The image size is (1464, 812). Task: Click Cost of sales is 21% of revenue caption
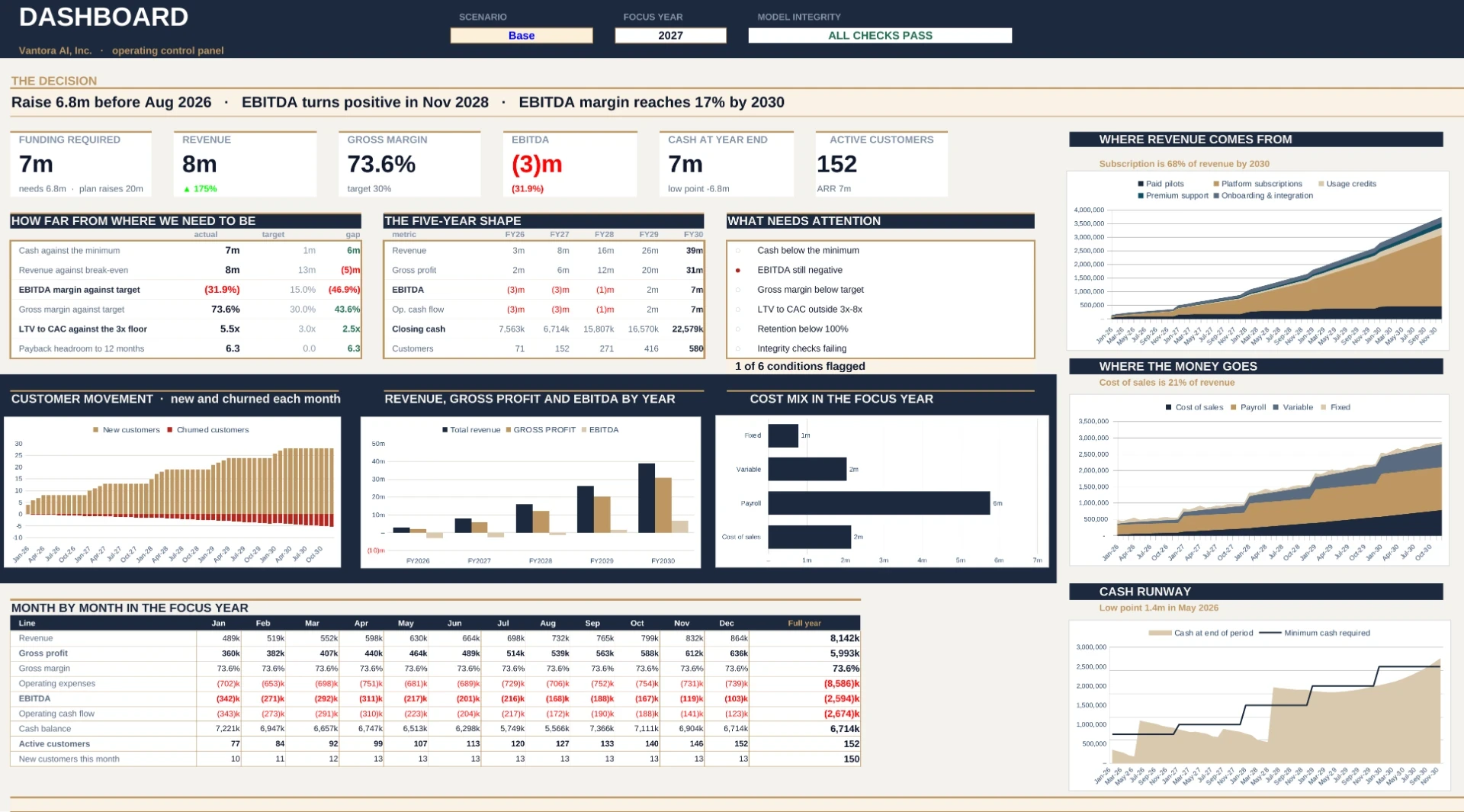pyautogui.click(x=1167, y=383)
